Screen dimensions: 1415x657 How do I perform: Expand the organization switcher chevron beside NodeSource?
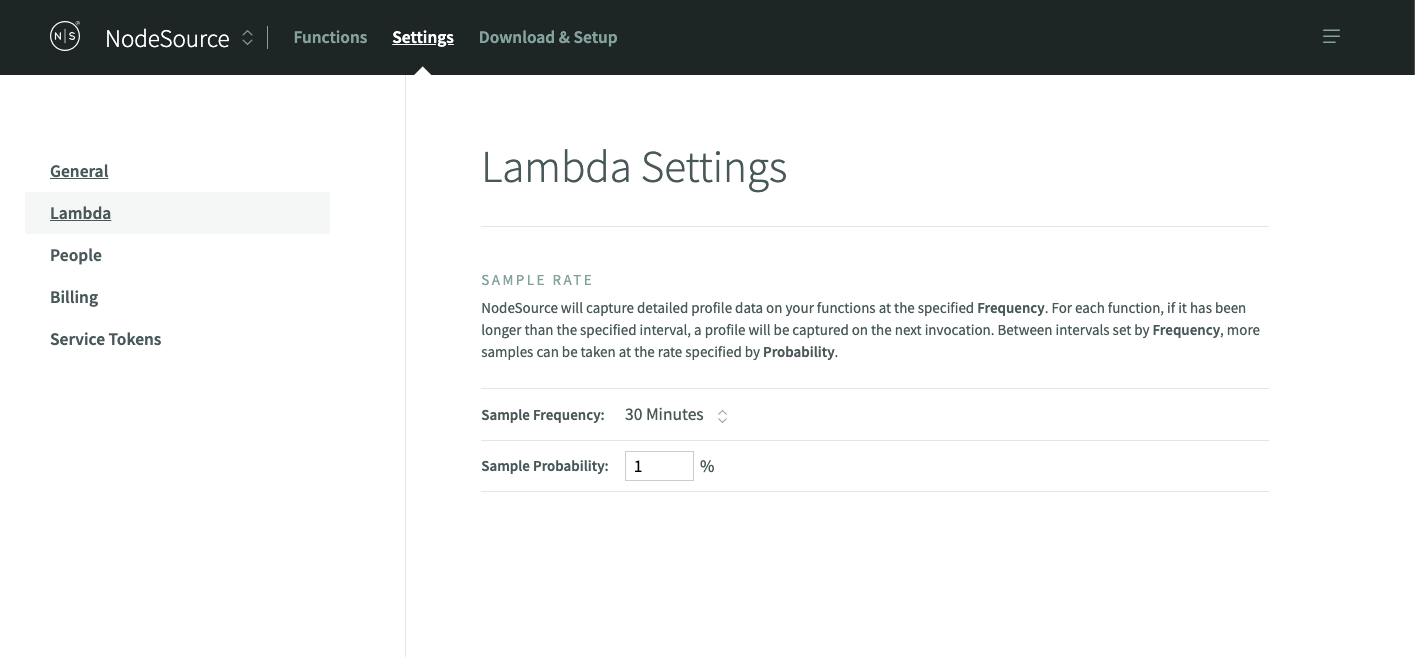tap(248, 38)
